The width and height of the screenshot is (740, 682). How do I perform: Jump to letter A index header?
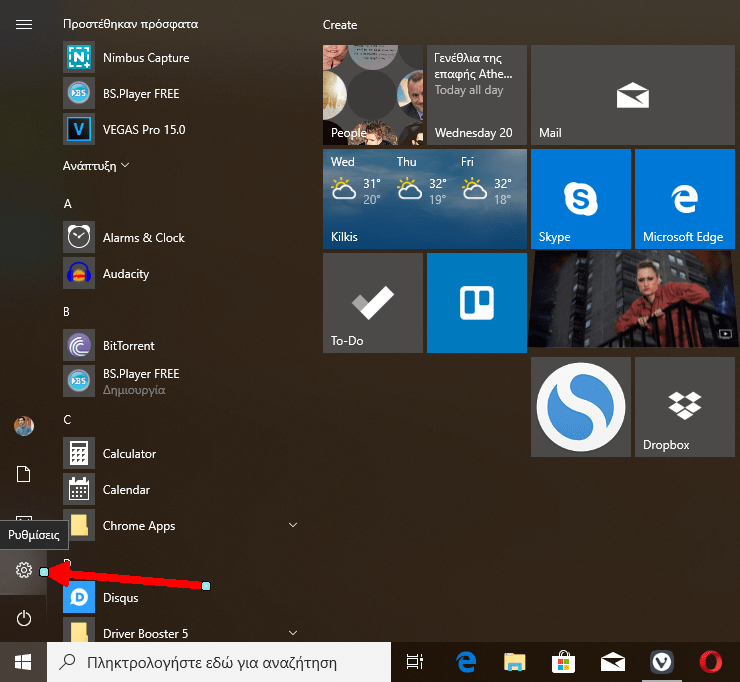click(68, 204)
